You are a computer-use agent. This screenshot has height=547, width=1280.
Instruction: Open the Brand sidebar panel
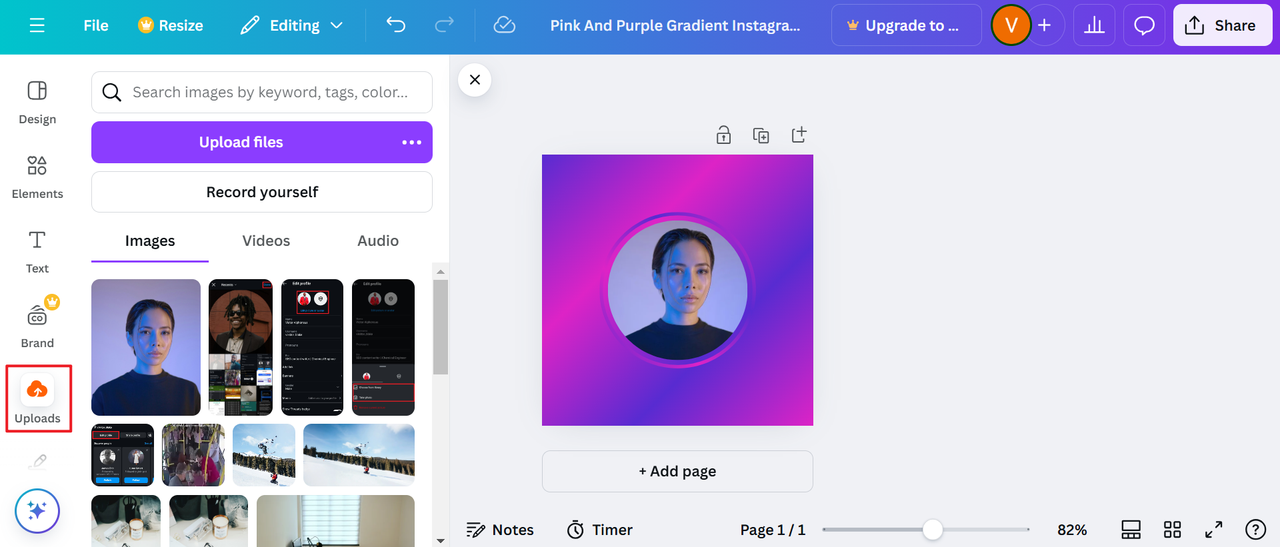point(37,326)
